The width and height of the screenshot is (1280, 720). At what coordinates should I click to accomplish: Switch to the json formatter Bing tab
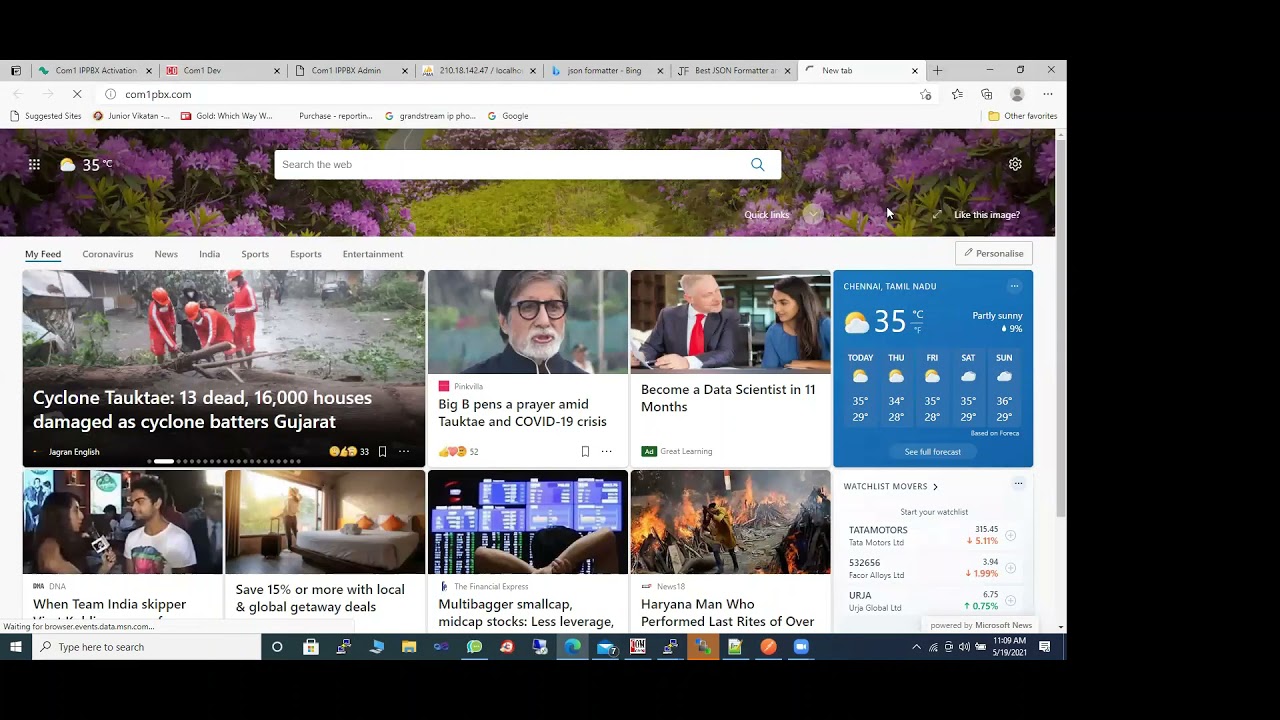point(605,71)
